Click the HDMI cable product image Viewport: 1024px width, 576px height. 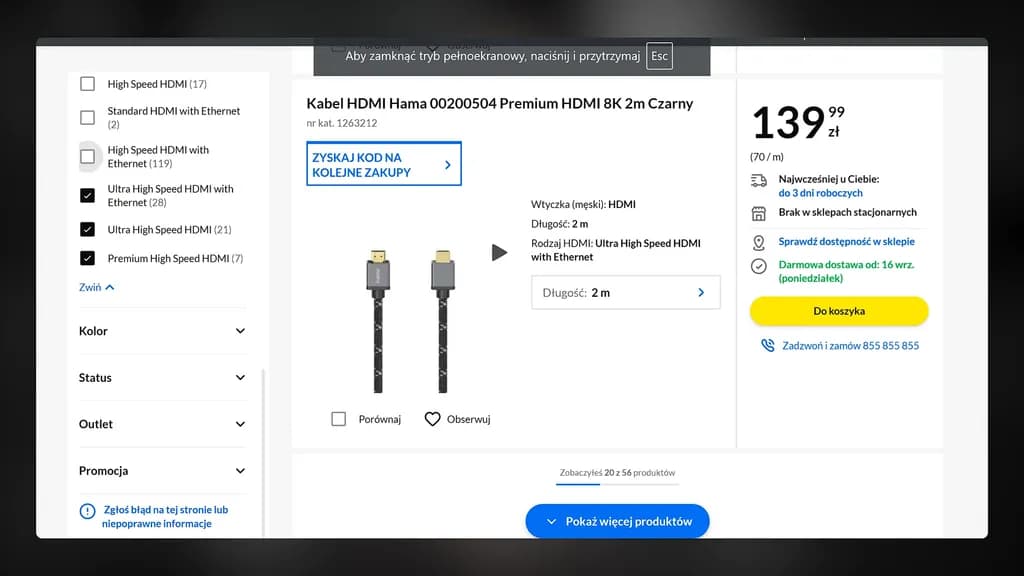point(410,315)
